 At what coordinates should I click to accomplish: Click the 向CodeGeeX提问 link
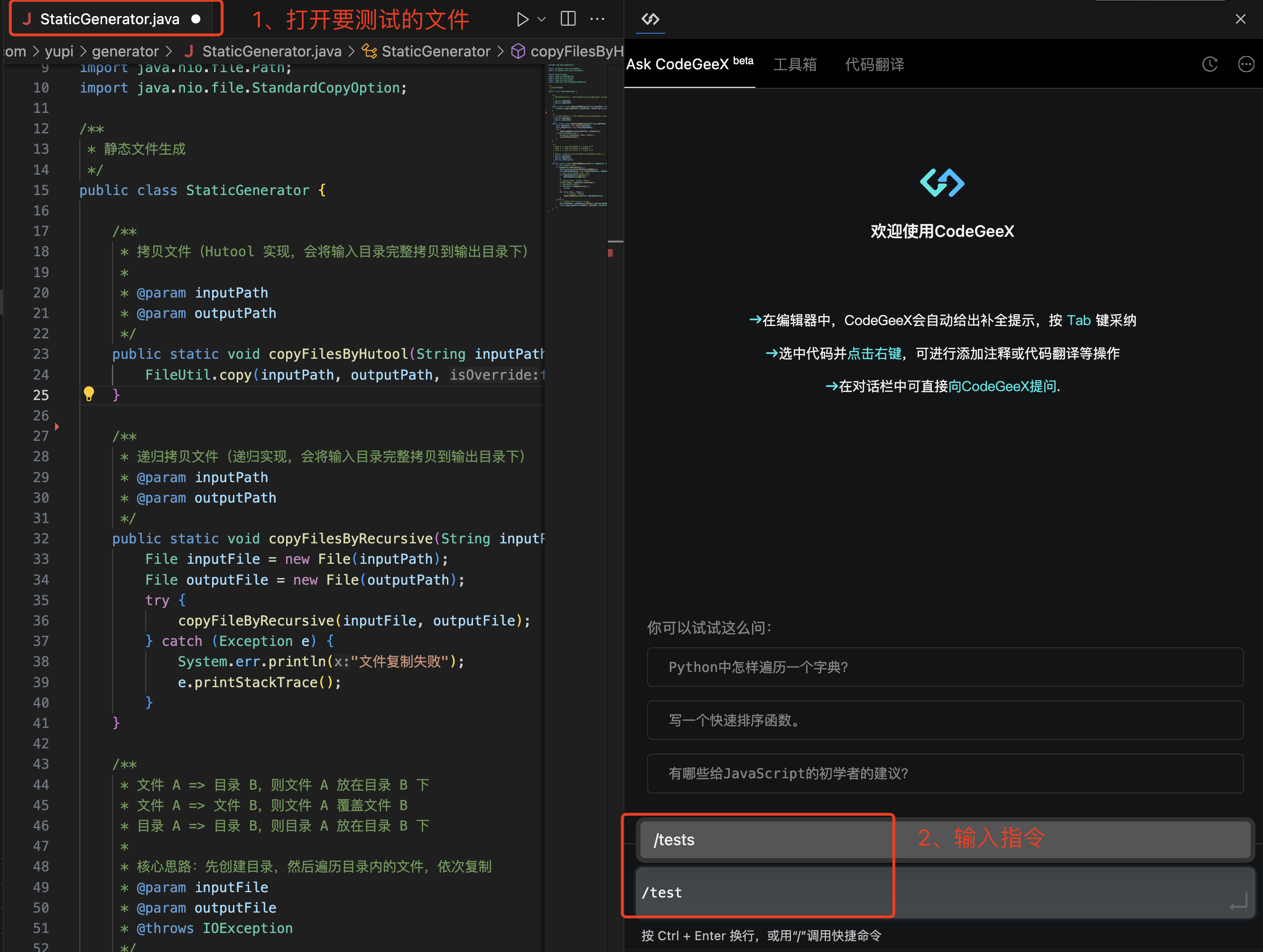[1002, 387]
